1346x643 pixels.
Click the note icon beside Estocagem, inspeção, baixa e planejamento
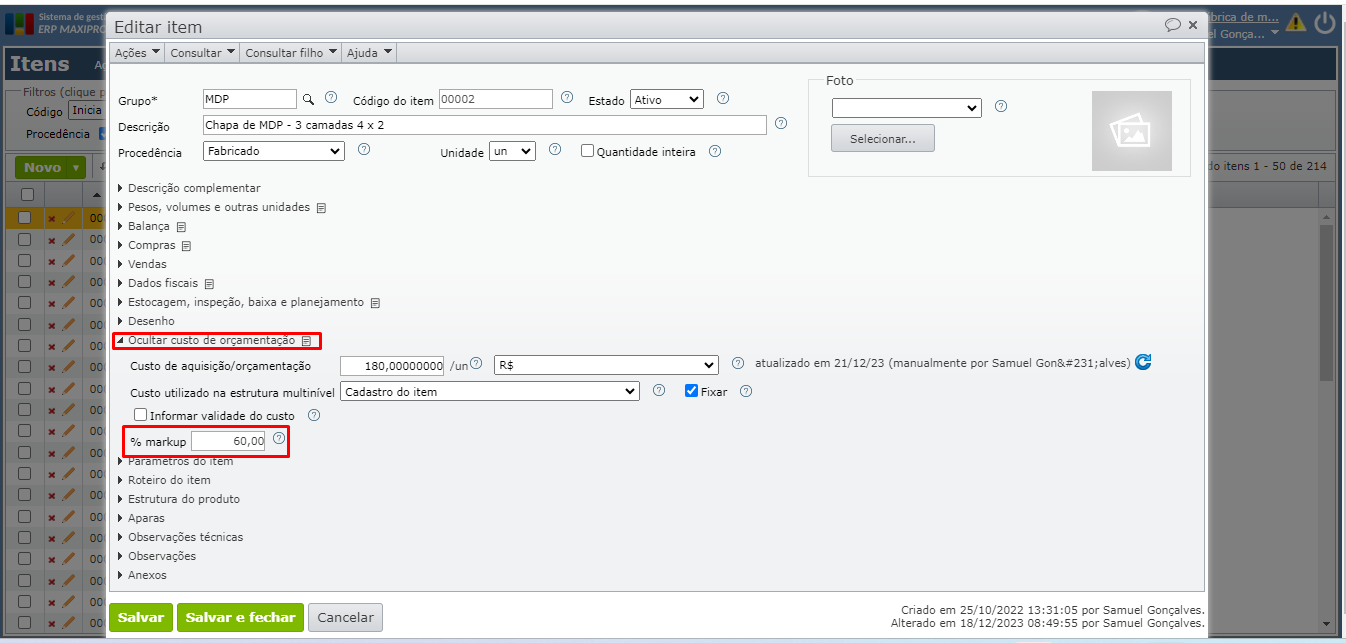pos(374,303)
